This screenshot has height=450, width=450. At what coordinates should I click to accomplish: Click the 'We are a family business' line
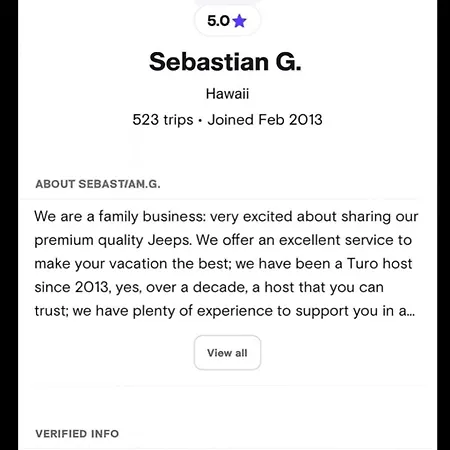coord(226,217)
